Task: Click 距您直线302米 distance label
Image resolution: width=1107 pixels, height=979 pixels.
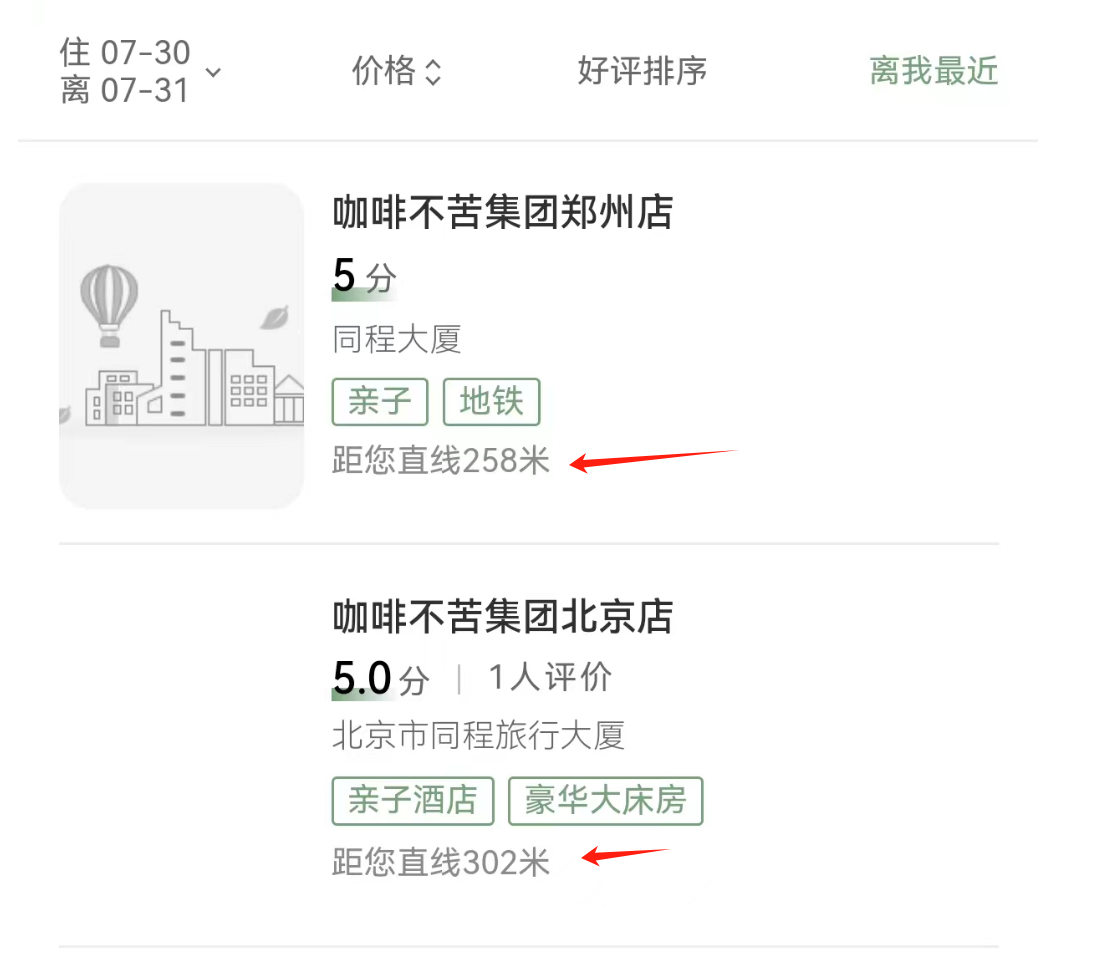Action: pyautogui.click(x=441, y=863)
